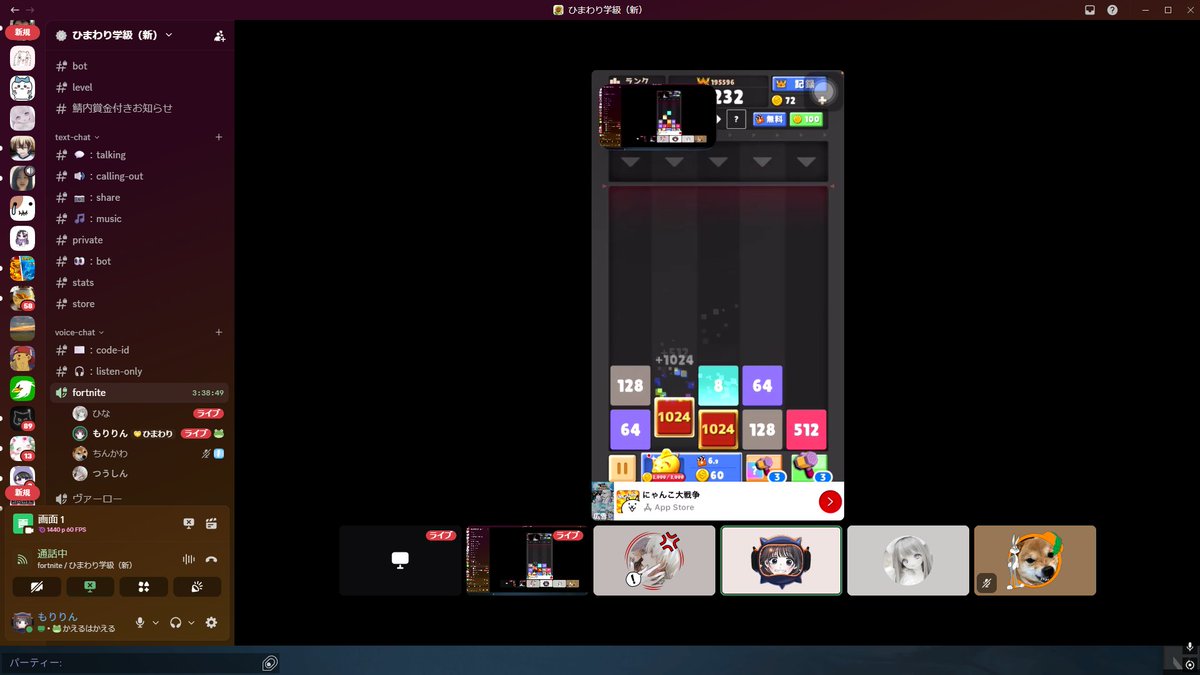Invite people to the server icon
The width and height of the screenshot is (1200, 675).
tap(219, 35)
